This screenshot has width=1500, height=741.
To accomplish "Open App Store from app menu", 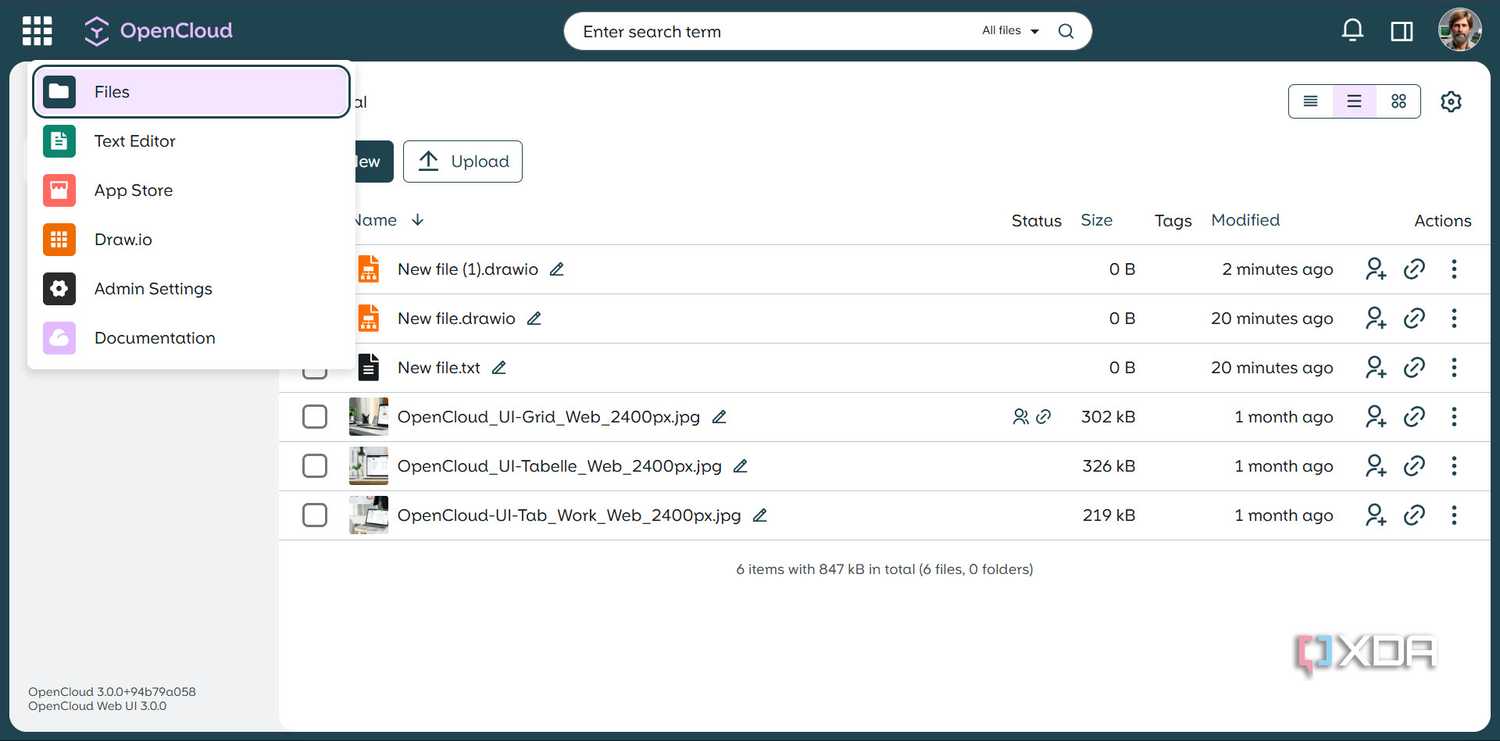I will [x=191, y=190].
